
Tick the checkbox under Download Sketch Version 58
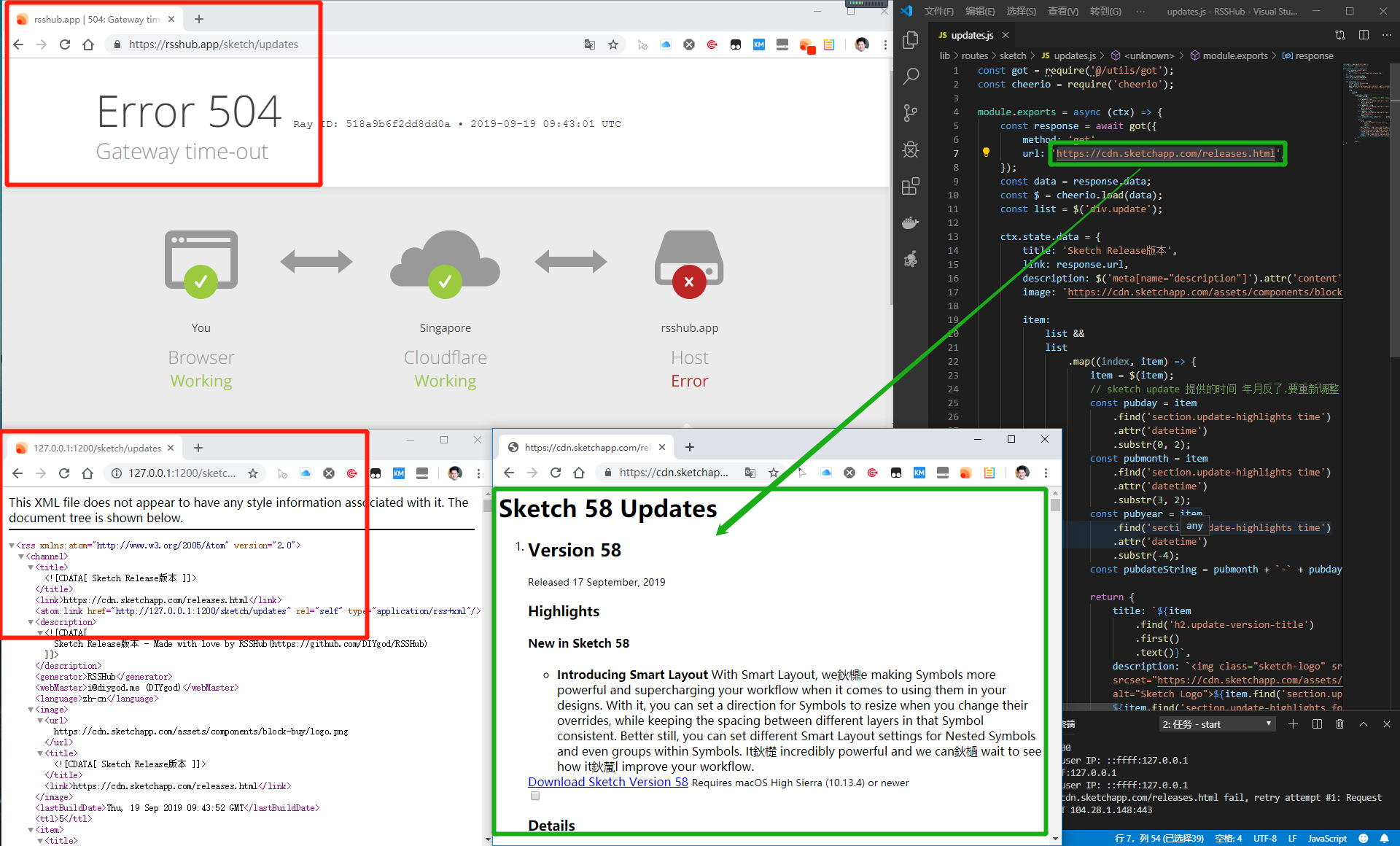click(535, 796)
